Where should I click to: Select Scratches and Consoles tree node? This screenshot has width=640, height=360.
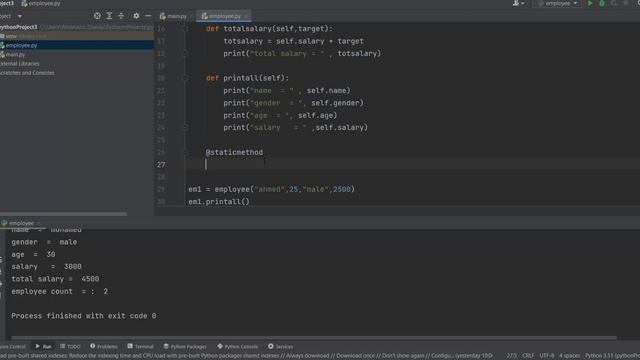pos(27,73)
